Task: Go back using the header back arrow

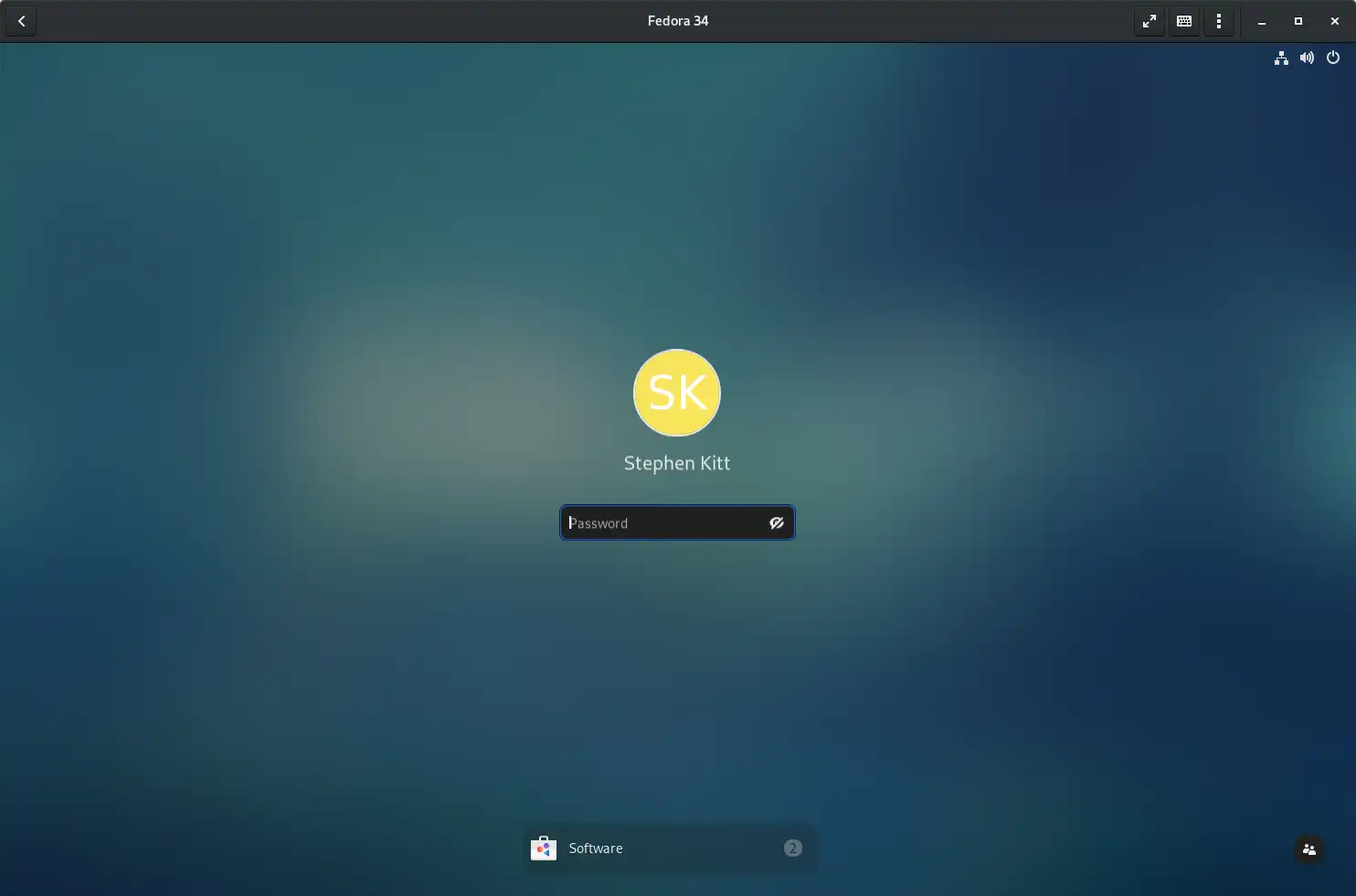Action: [21, 21]
